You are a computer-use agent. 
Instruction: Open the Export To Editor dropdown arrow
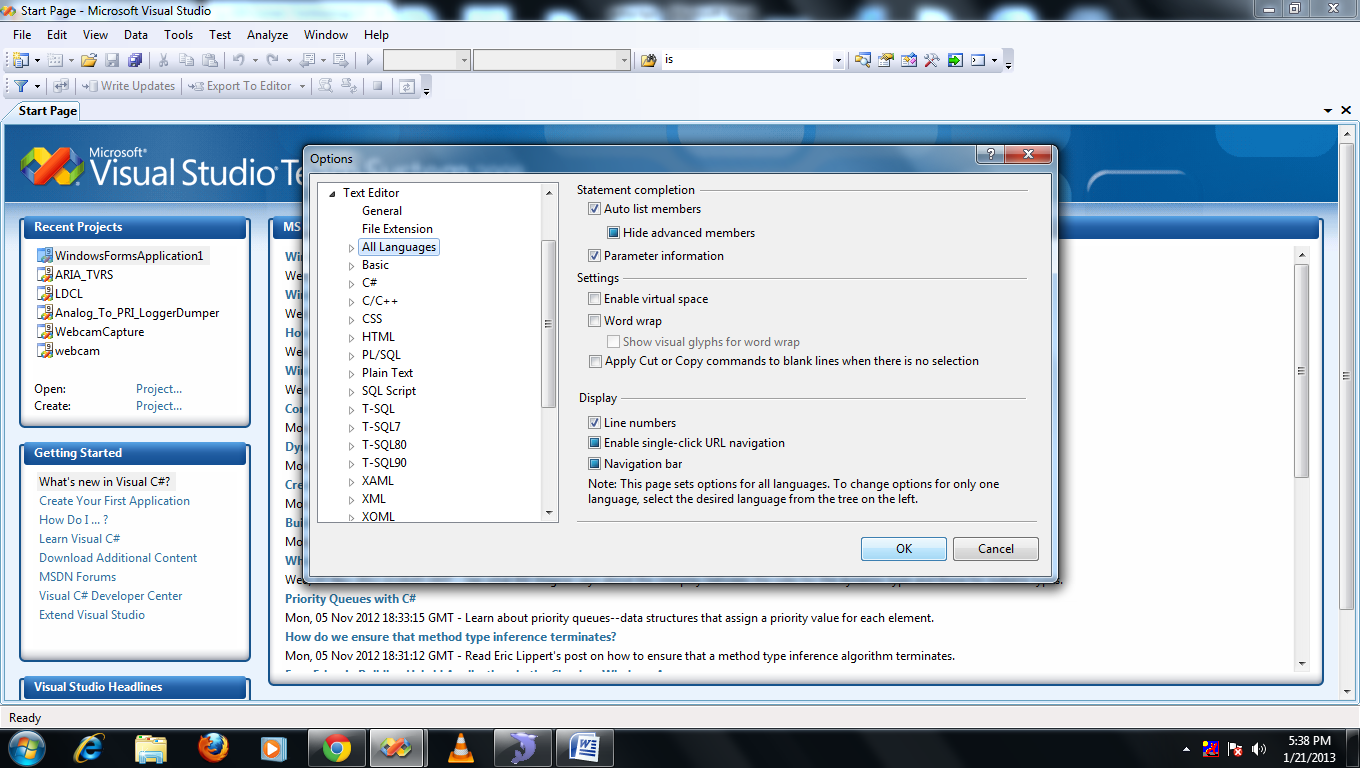pos(302,86)
